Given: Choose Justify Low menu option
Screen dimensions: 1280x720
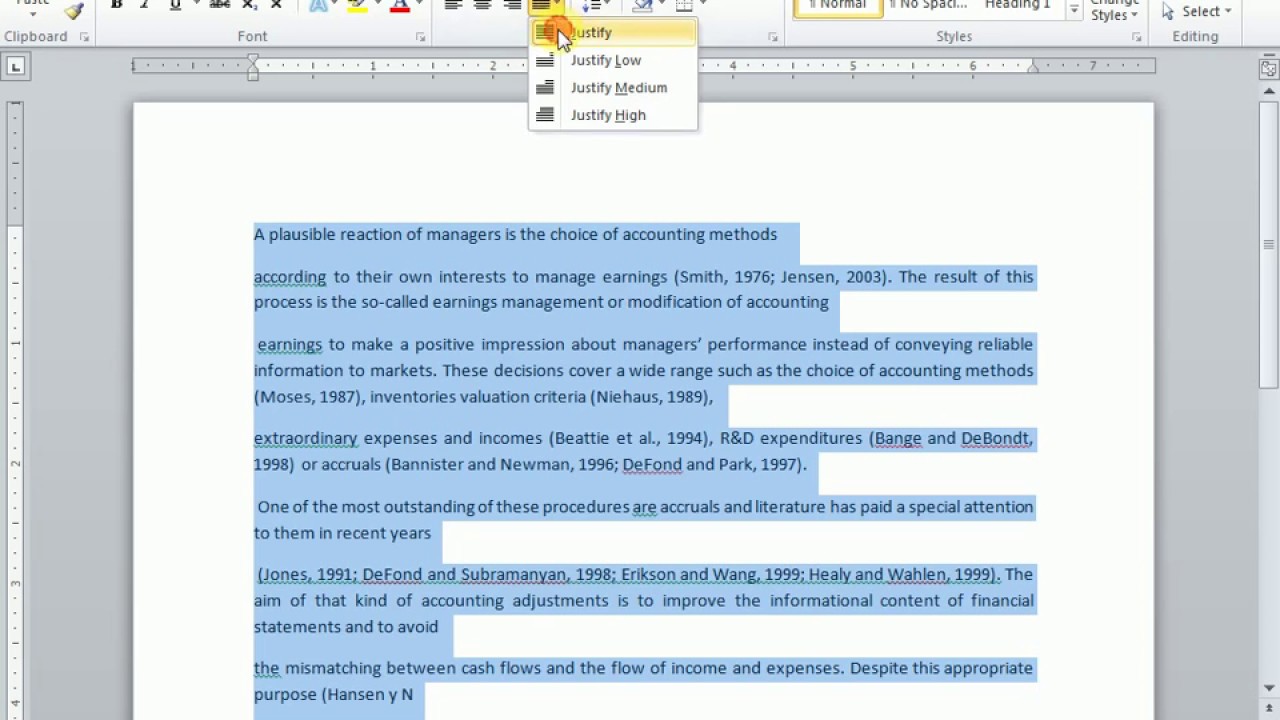Looking at the screenshot, I should (x=613, y=60).
